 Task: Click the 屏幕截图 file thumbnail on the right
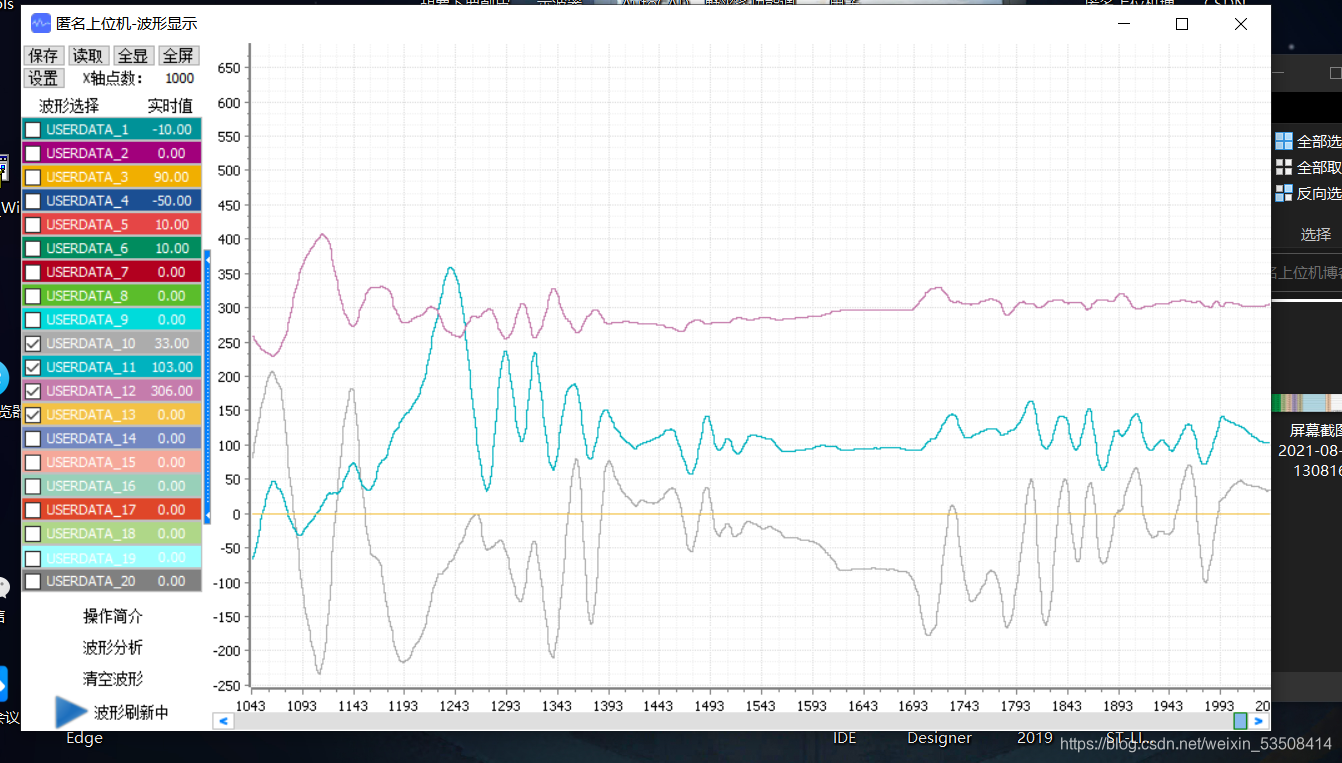[x=1307, y=402]
